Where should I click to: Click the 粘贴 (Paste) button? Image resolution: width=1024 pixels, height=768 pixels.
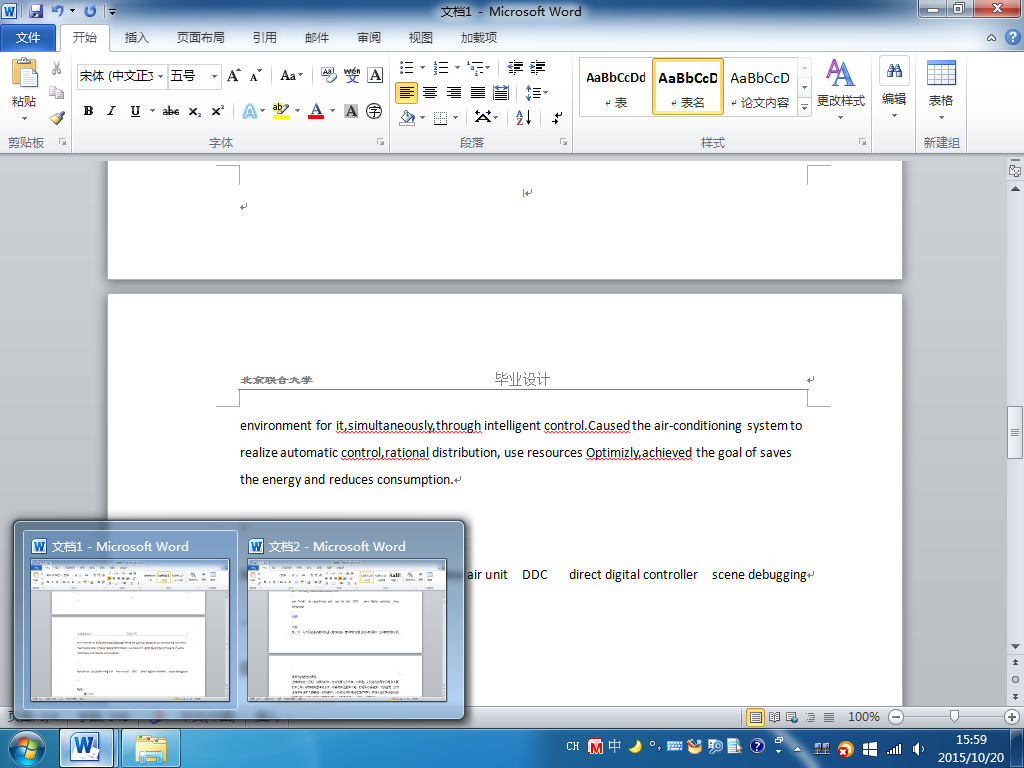pos(24,90)
